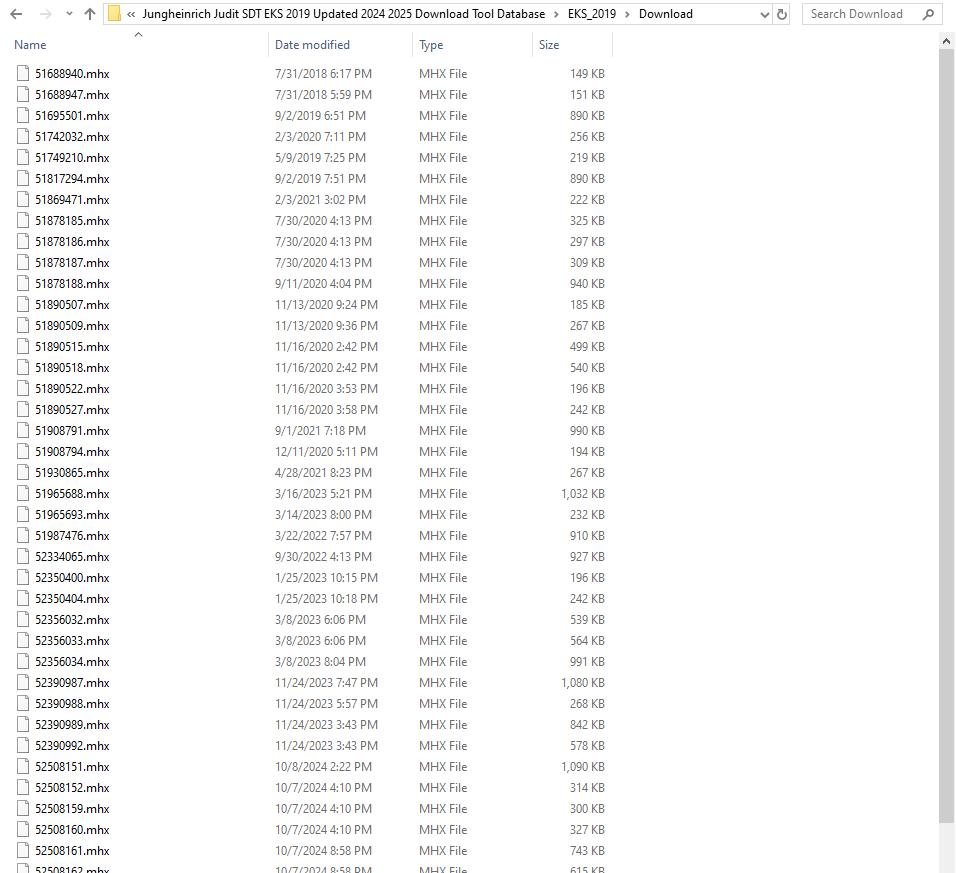
Task: Sort files by Size column header
Action: (x=573, y=45)
